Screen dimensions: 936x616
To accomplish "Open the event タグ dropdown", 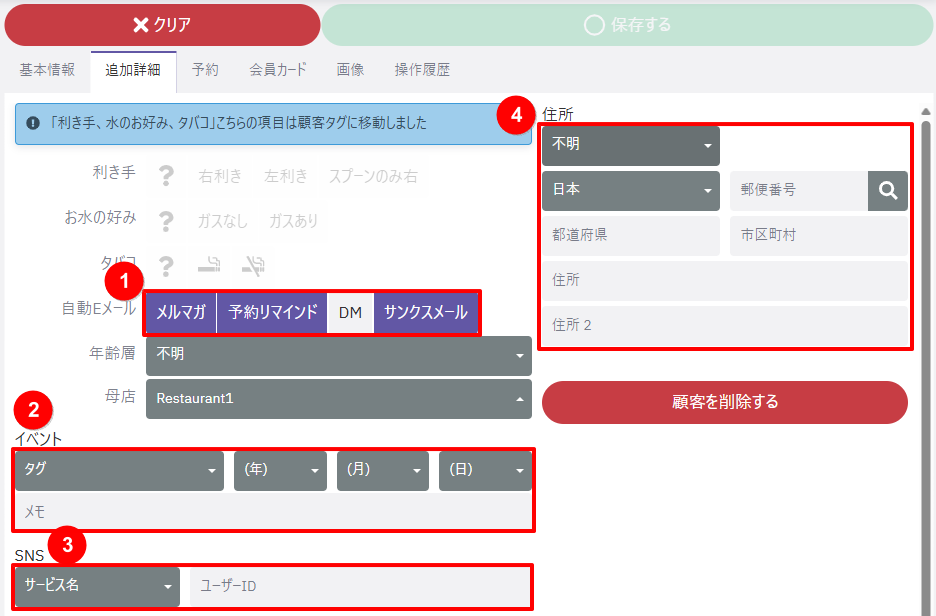I will pyautogui.click(x=119, y=470).
